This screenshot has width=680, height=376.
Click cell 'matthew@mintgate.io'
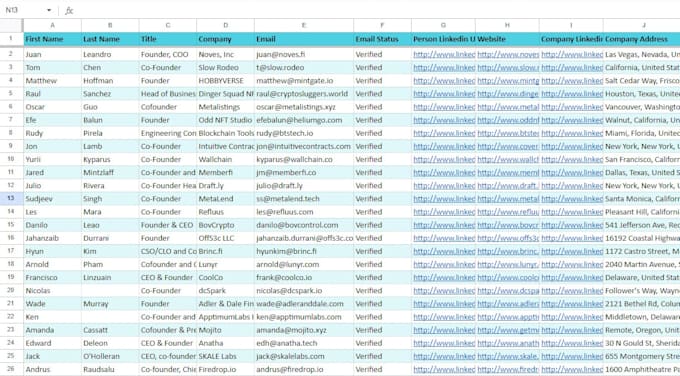coord(304,81)
